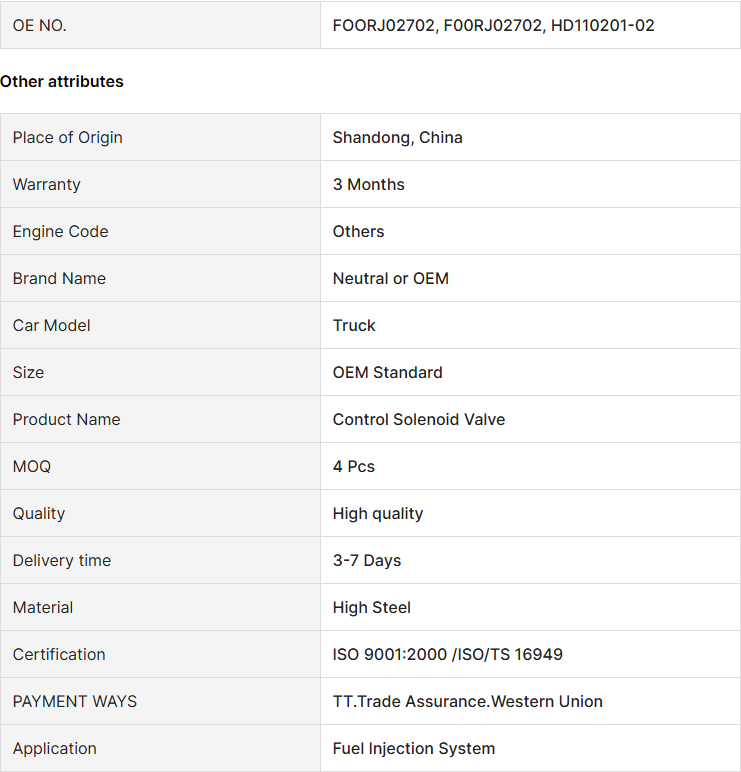The image size is (741, 772).
Task: Click the Other attributes heading
Action: (x=62, y=81)
